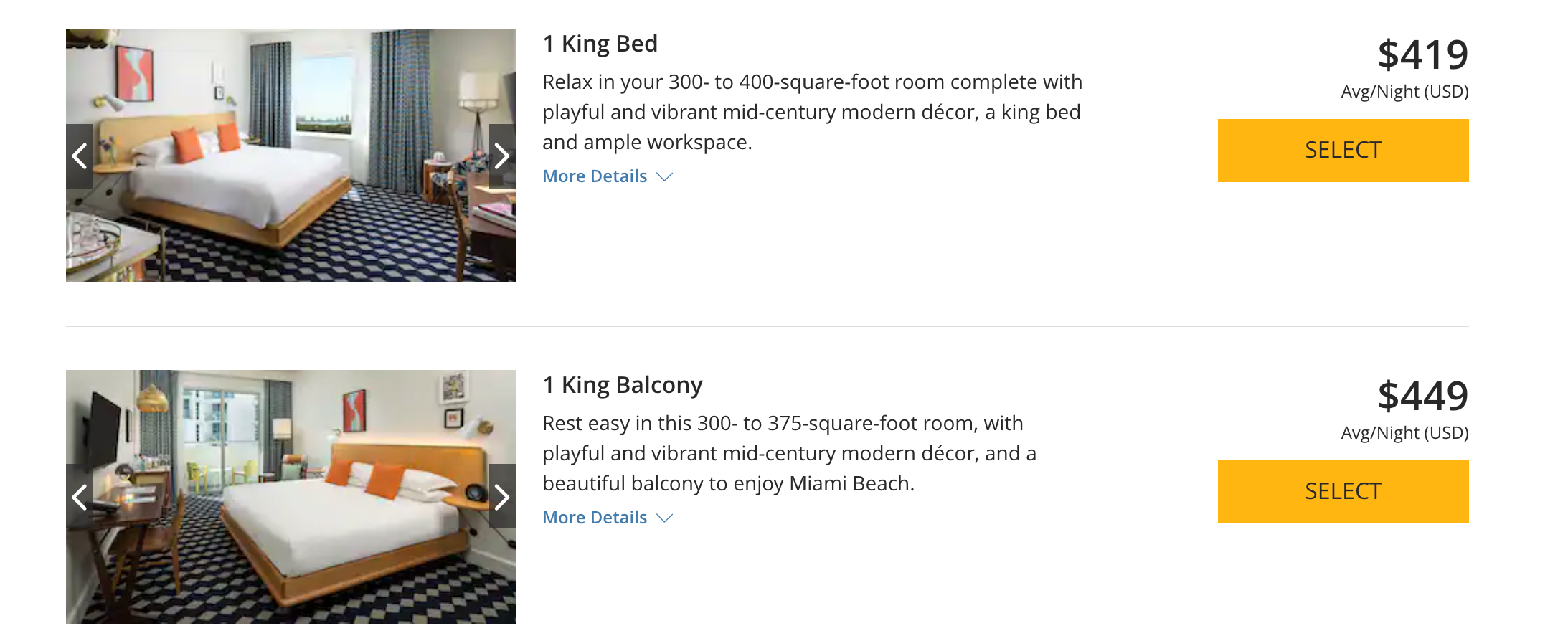Click the $419 price amount
Image resolution: width=1568 pixels, height=641 pixels.
tap(1422, 54)
